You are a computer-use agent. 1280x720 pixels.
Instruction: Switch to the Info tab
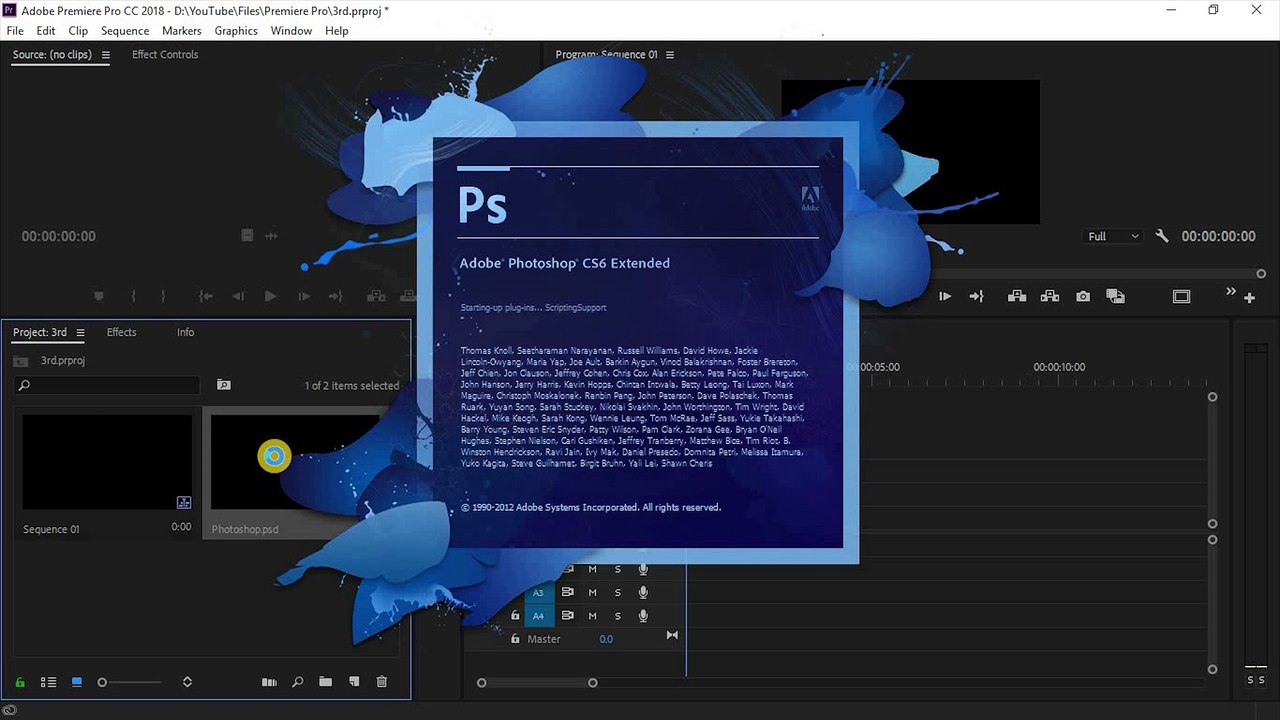[186, 332]
